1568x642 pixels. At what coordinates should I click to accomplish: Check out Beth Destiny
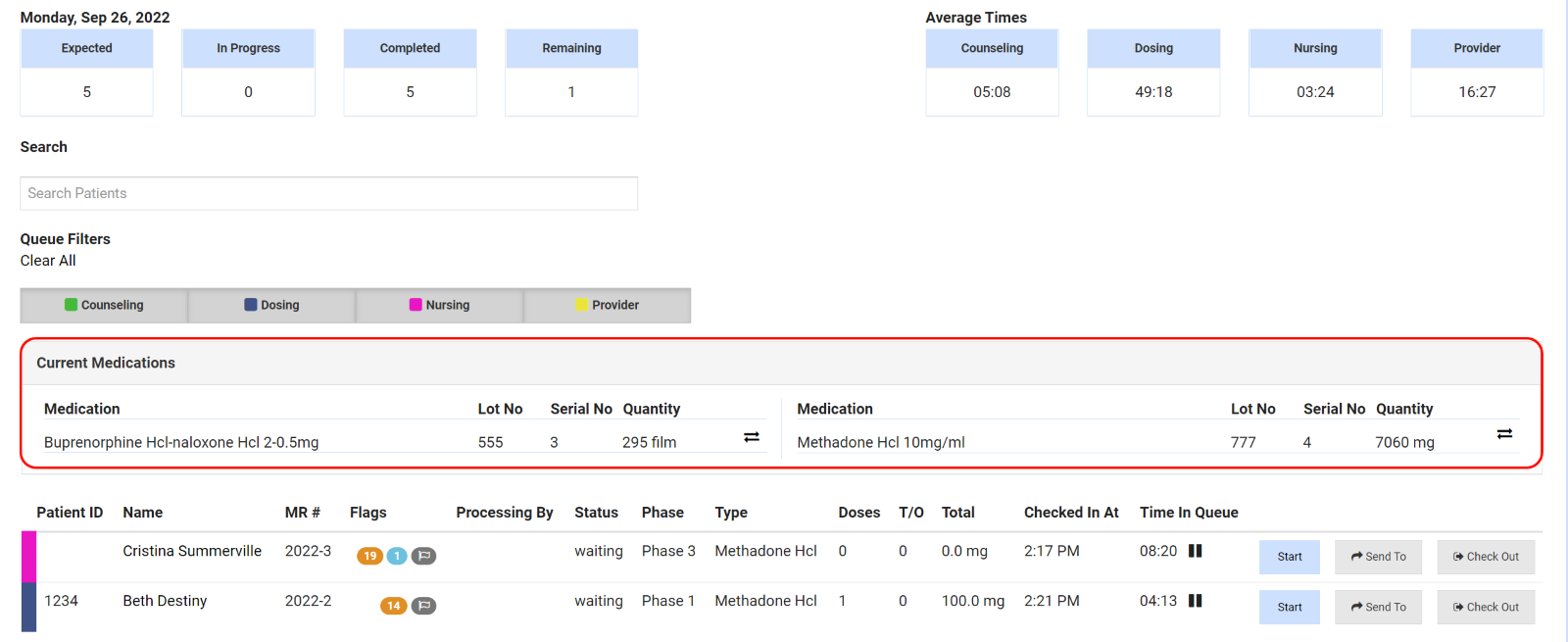coord(1486,607)
